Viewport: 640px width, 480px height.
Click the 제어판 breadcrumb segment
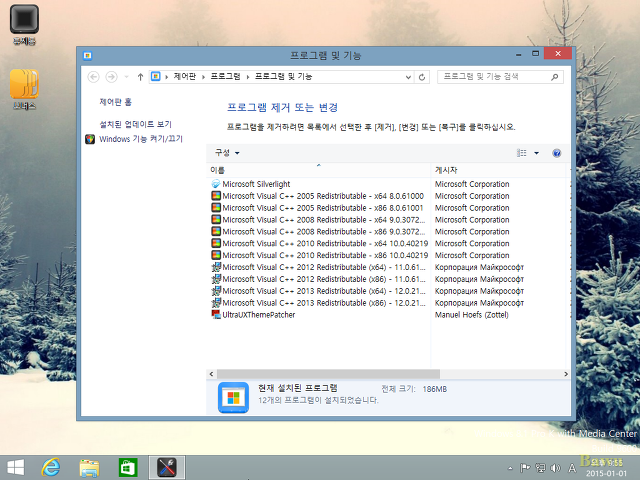(185, 77)
